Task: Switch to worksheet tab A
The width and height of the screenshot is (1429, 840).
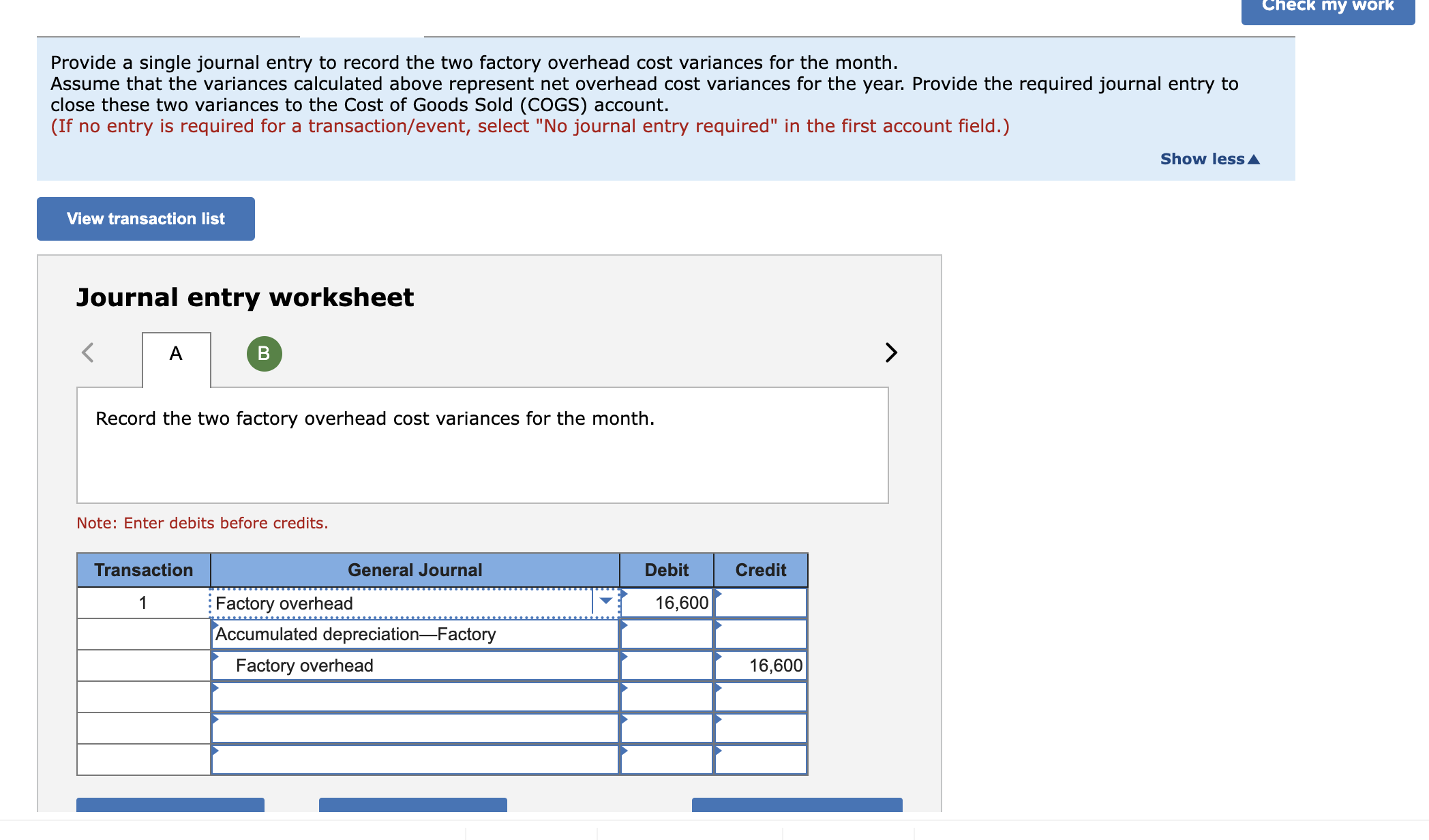Action: (176, 353)
